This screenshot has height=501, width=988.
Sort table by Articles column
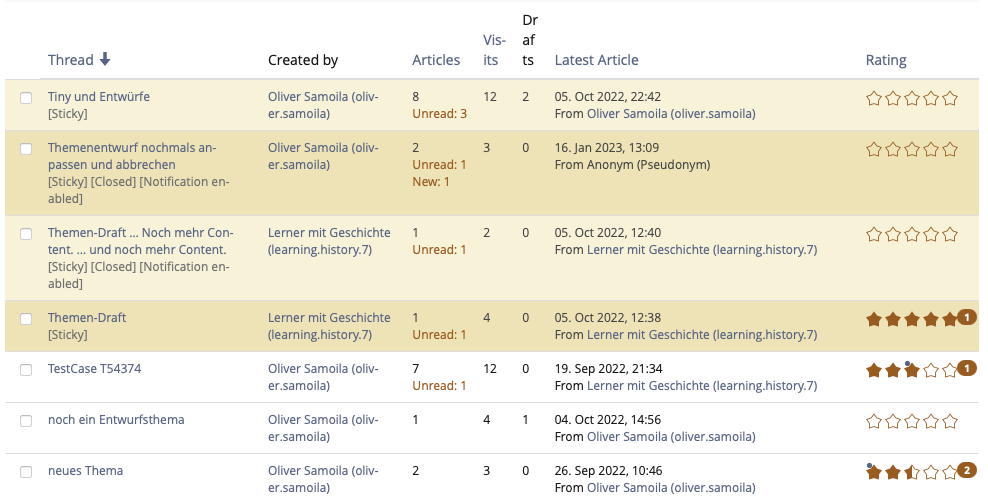(436, 60)
